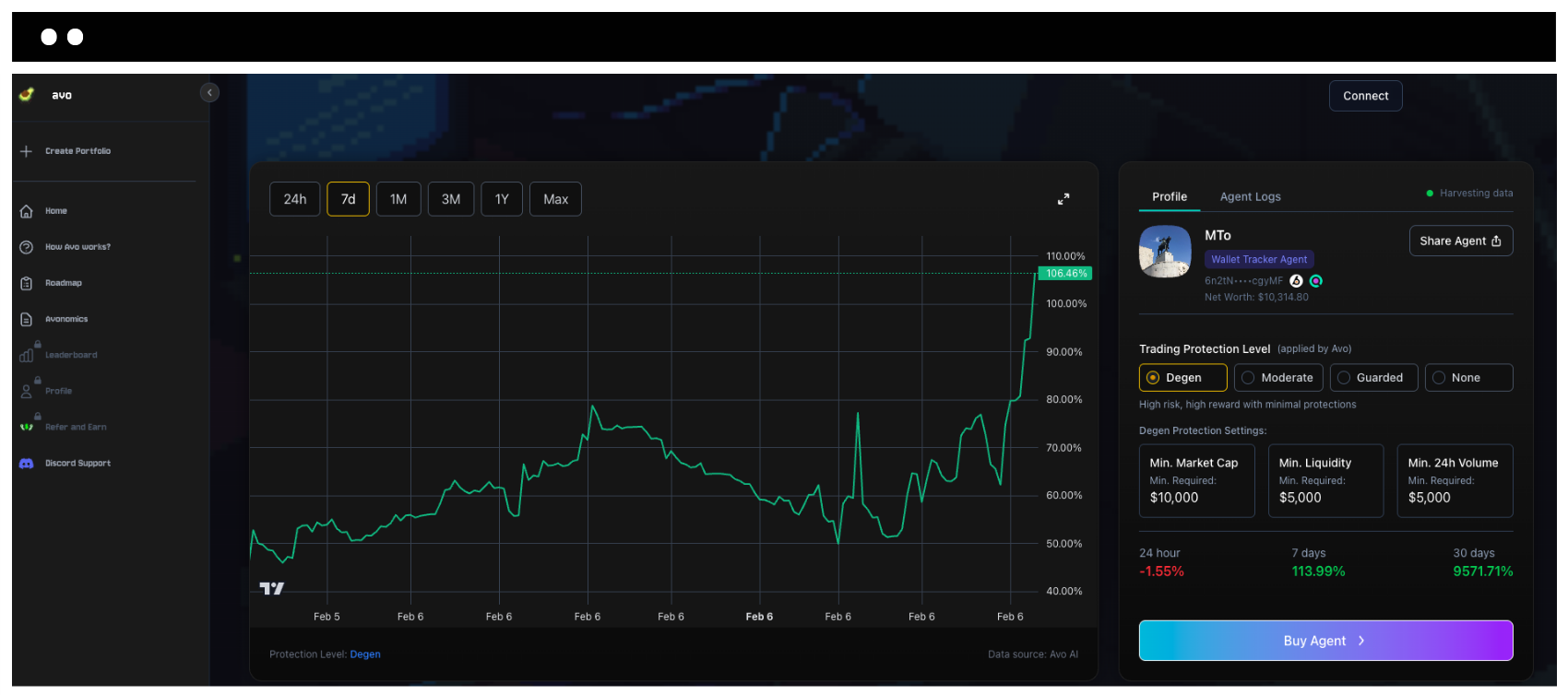Click the locked Profile person icon in sidebar

pyautogui.click(x=26, y=391)
